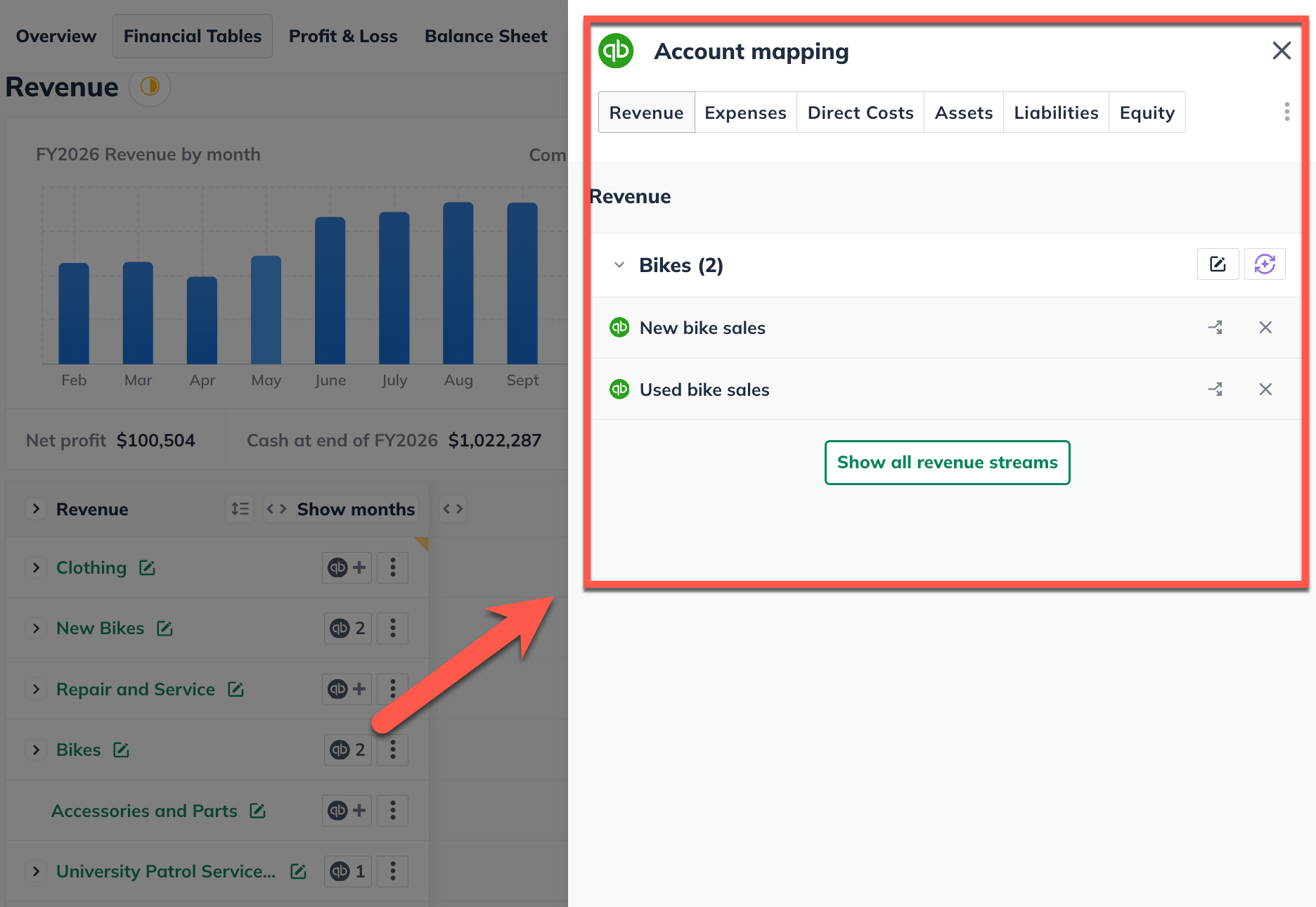Edit the Clothing revenue stream
The height and width of the screenshot is (907, 1316).
point(147,567)
